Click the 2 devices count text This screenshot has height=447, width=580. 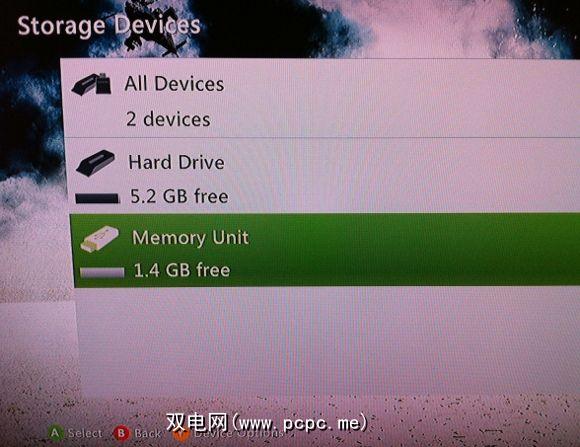(x=168, y=119)
